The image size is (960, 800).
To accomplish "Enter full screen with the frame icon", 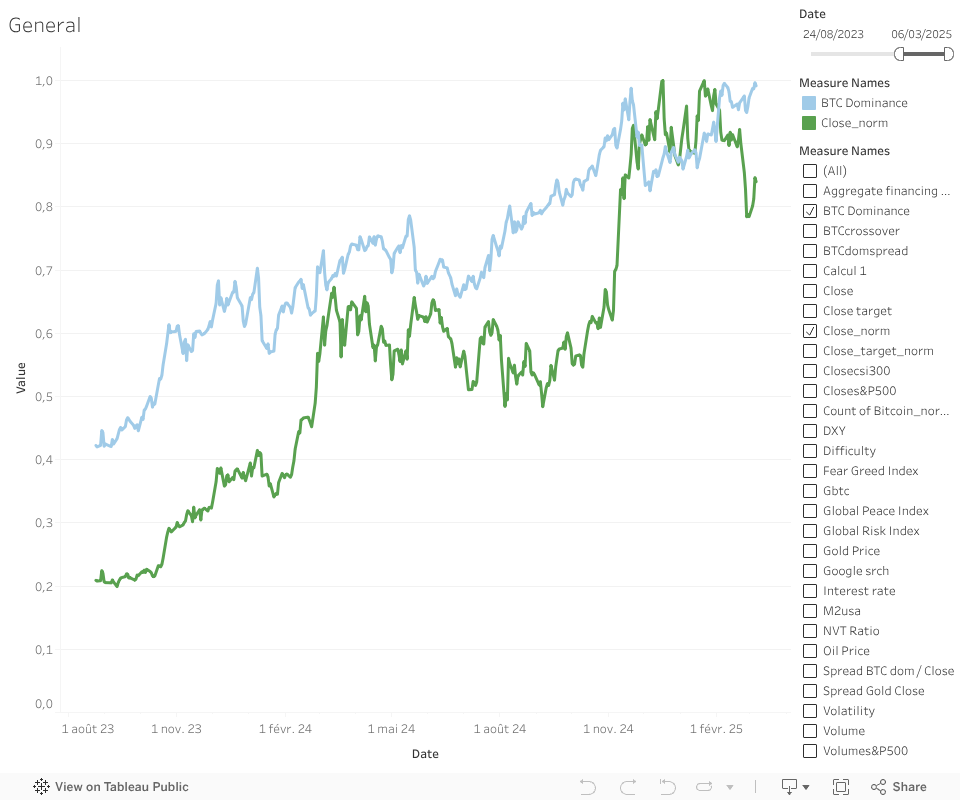I will 841,787.
